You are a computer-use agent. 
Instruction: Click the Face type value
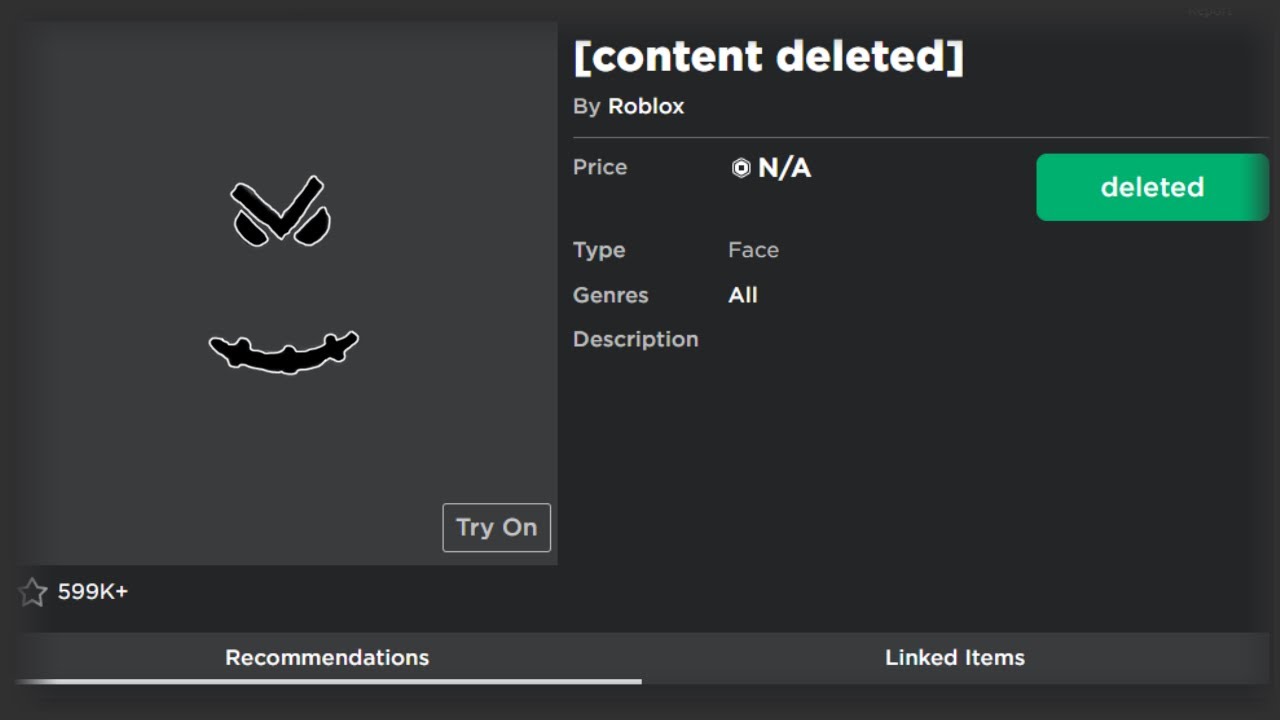tap(753, 250)
